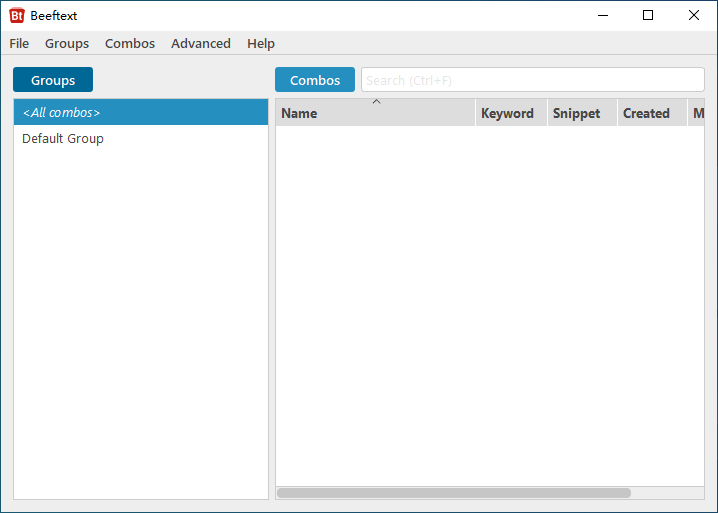Click the horizontal scrollbar under combo table
This screenshot has height=513, width=718.
(x=453, y=492)
